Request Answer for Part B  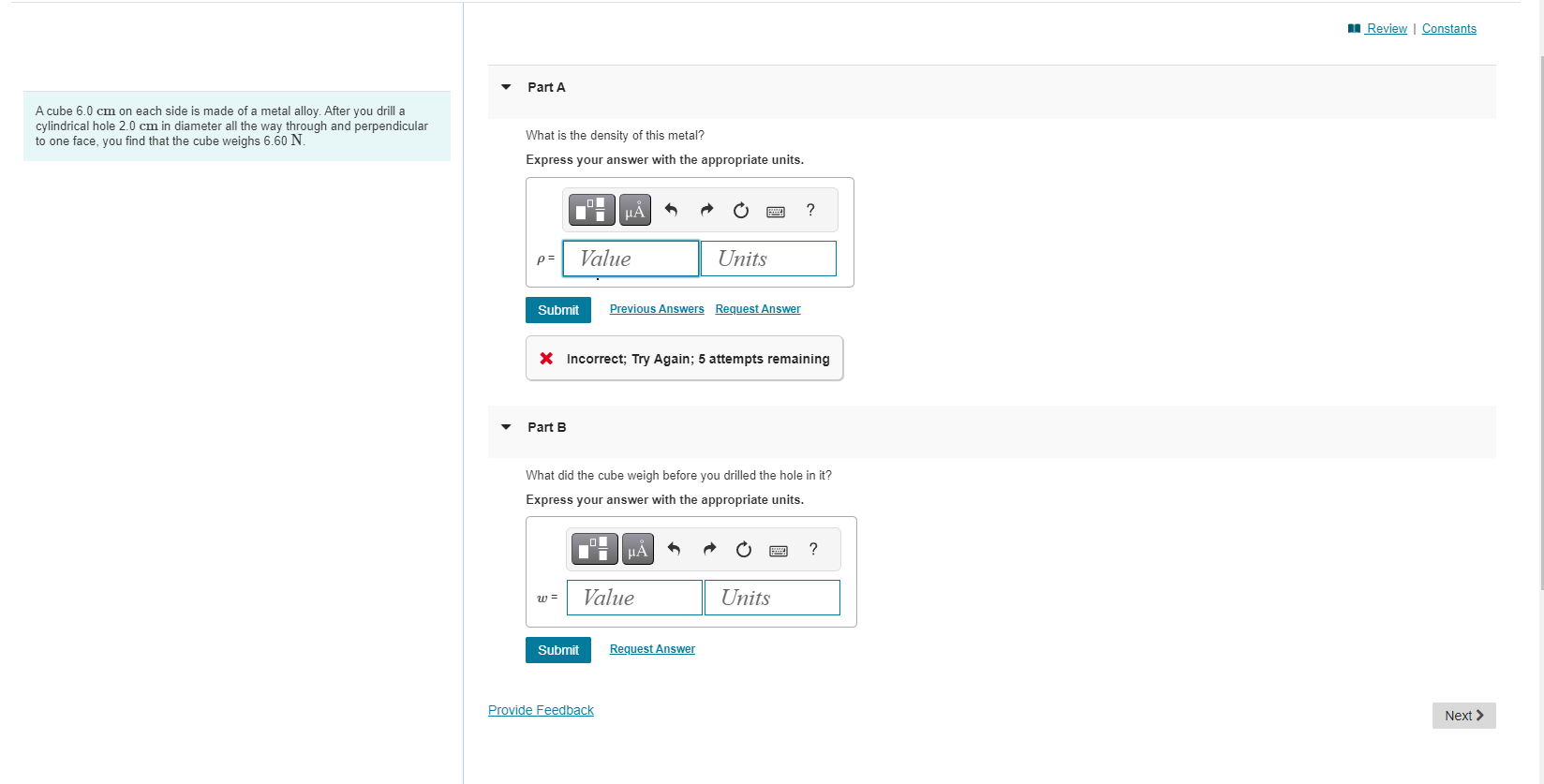point(652,649)
